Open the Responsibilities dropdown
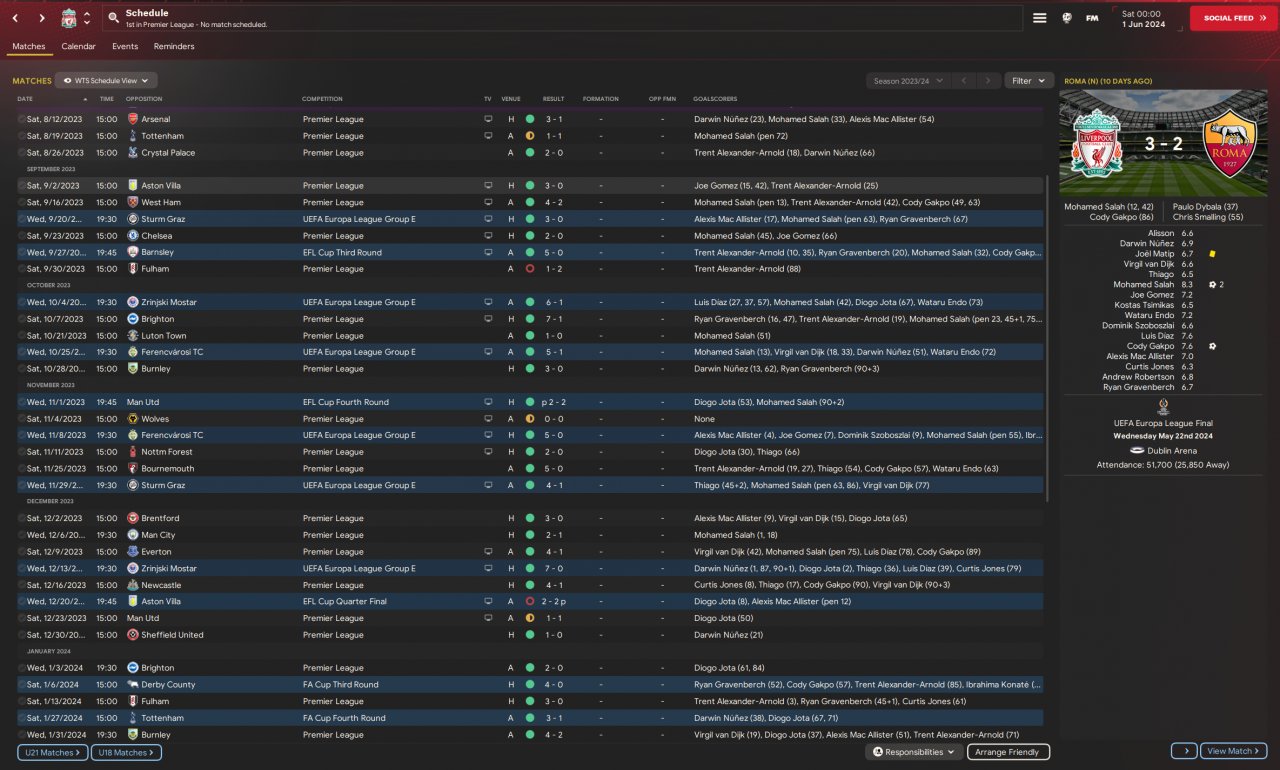The height and width of the screenshot is (770, 1280). point(914,752)
